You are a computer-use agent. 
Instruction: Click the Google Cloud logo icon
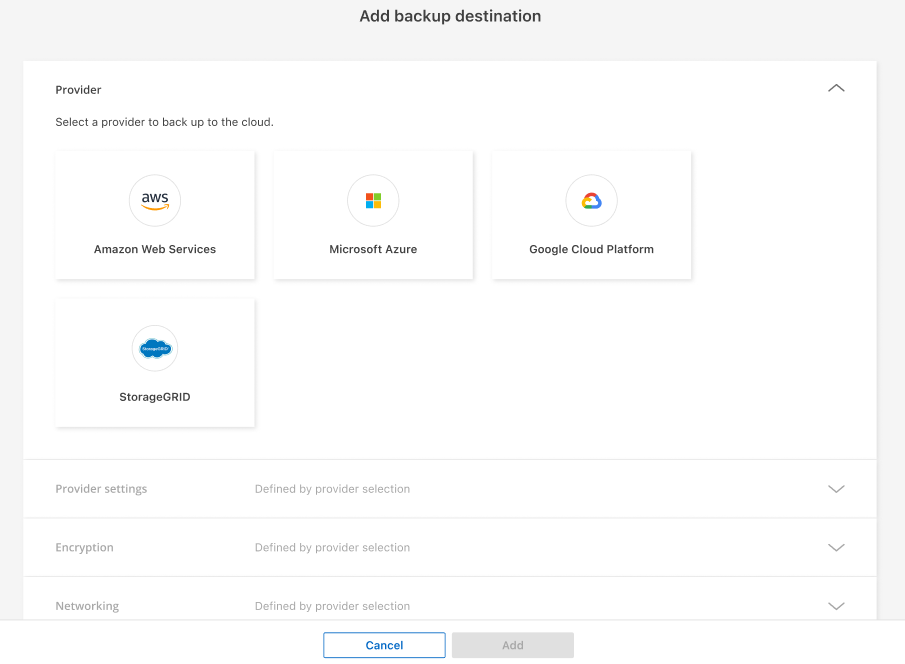591,200
